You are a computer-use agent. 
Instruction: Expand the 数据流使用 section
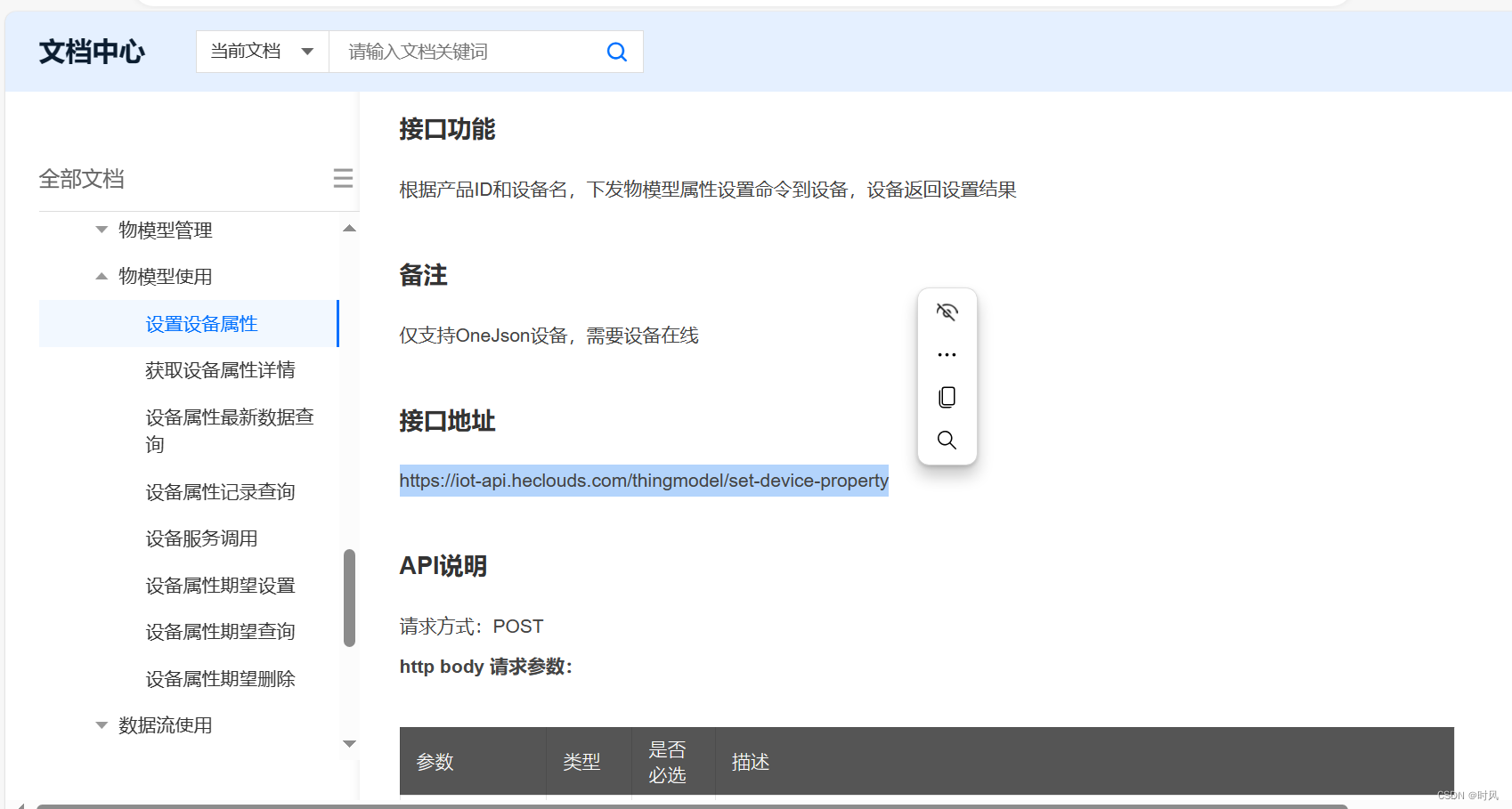[x=102, y=725]
